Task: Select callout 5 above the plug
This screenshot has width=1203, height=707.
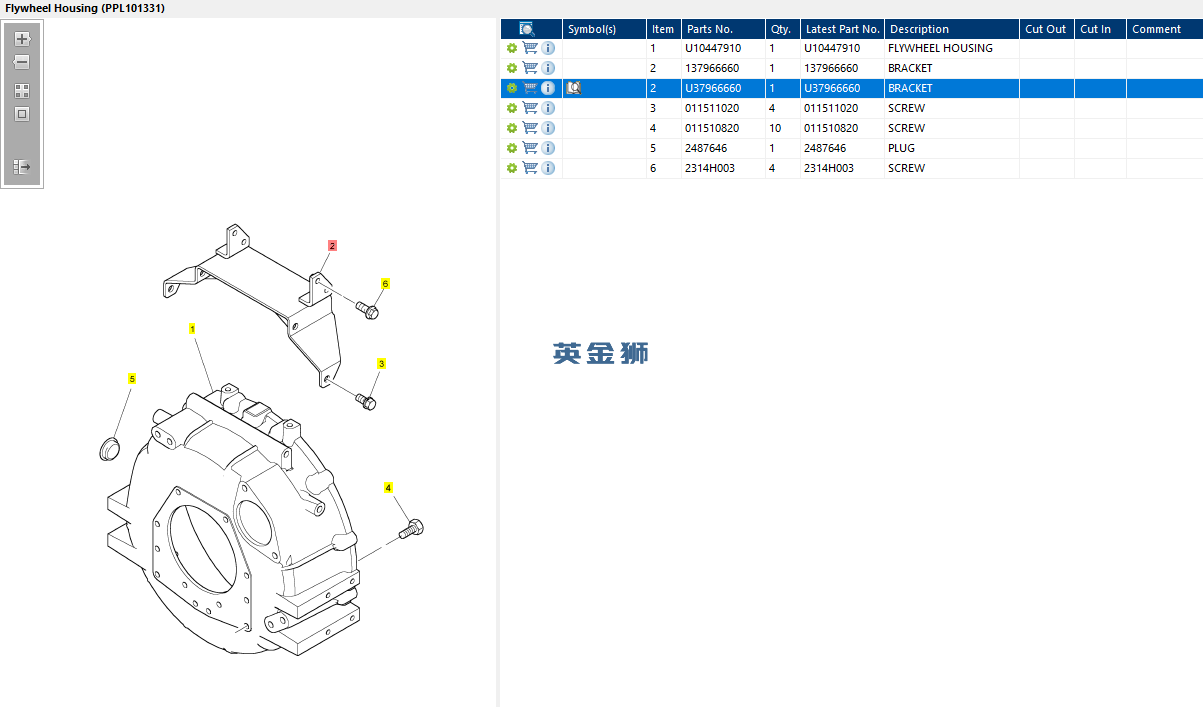Action: pyautogui.click(x=131, y=379)
